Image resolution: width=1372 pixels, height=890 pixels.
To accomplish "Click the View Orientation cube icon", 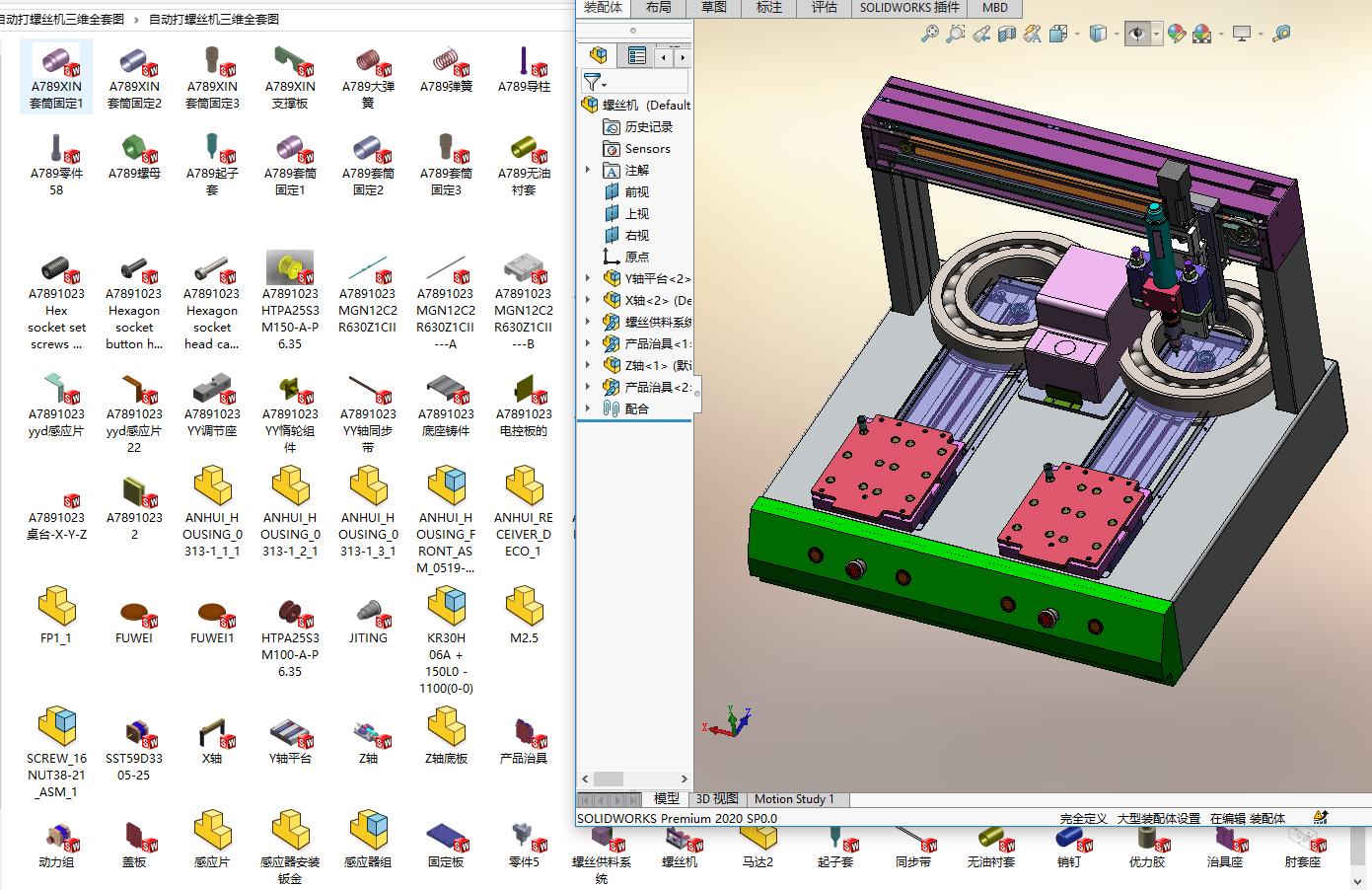I will 1057,34.
